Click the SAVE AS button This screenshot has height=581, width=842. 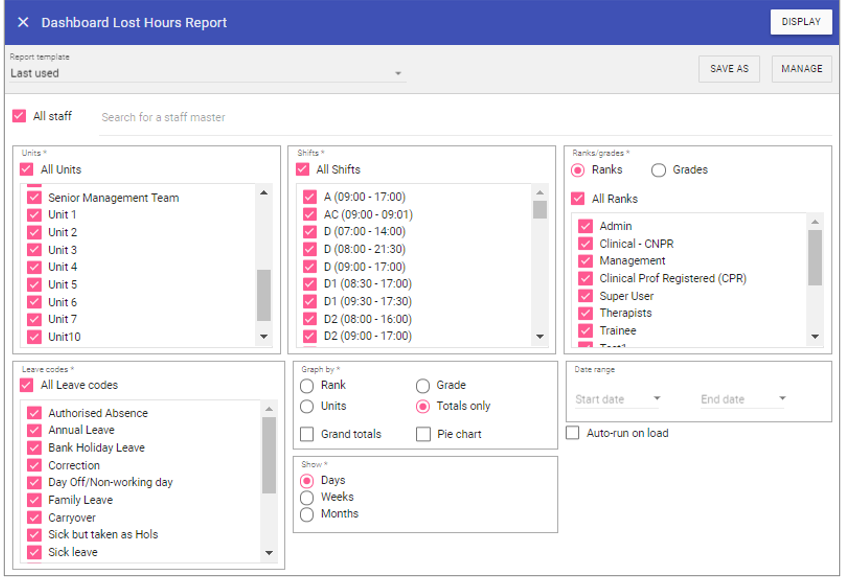[729, 69]
